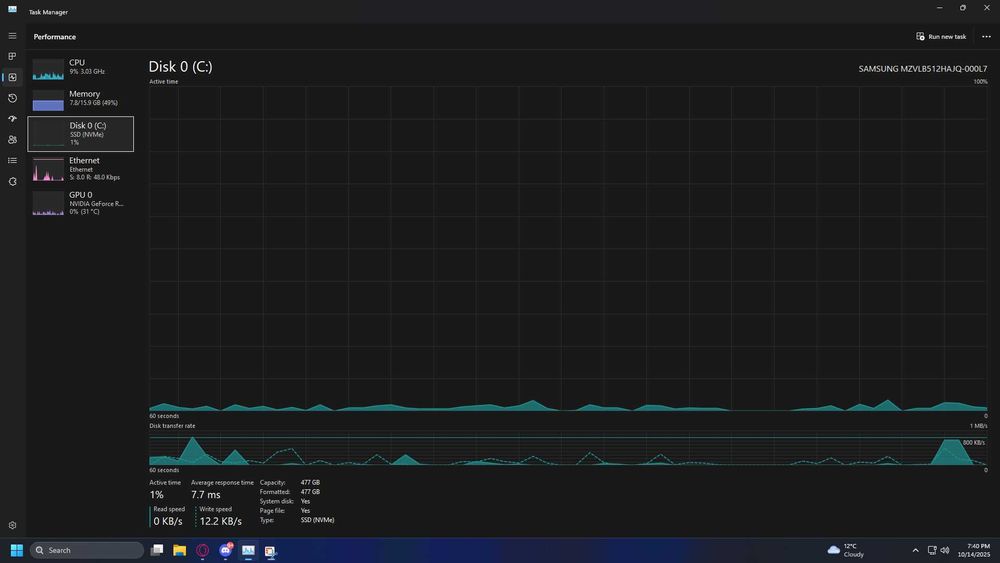Open network status tray icon
This screenshot has height=563, width=1000.
pyautogui.click(x=932, y=550)
